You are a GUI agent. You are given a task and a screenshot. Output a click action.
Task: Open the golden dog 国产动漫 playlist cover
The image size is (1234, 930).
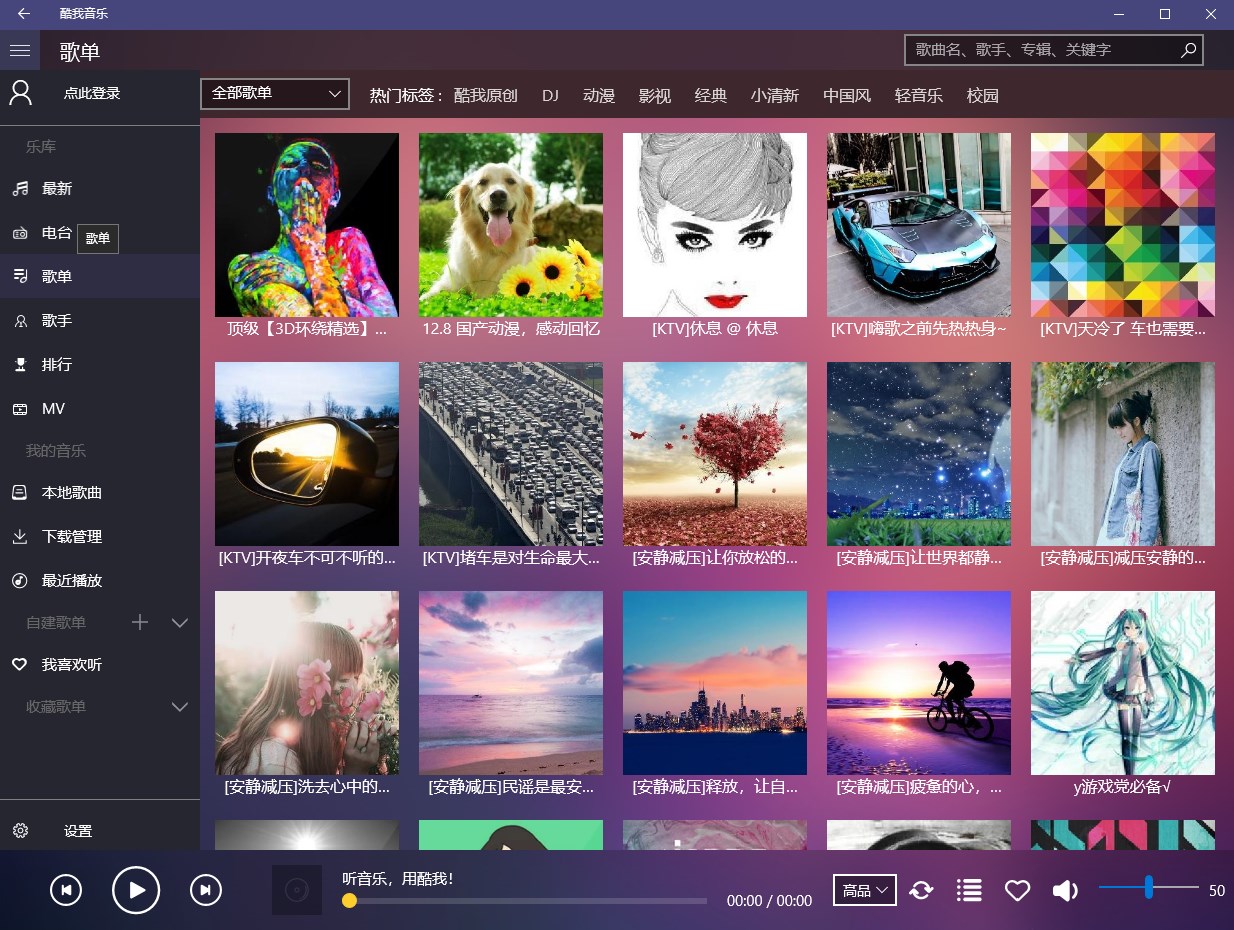tap(511, 225)
